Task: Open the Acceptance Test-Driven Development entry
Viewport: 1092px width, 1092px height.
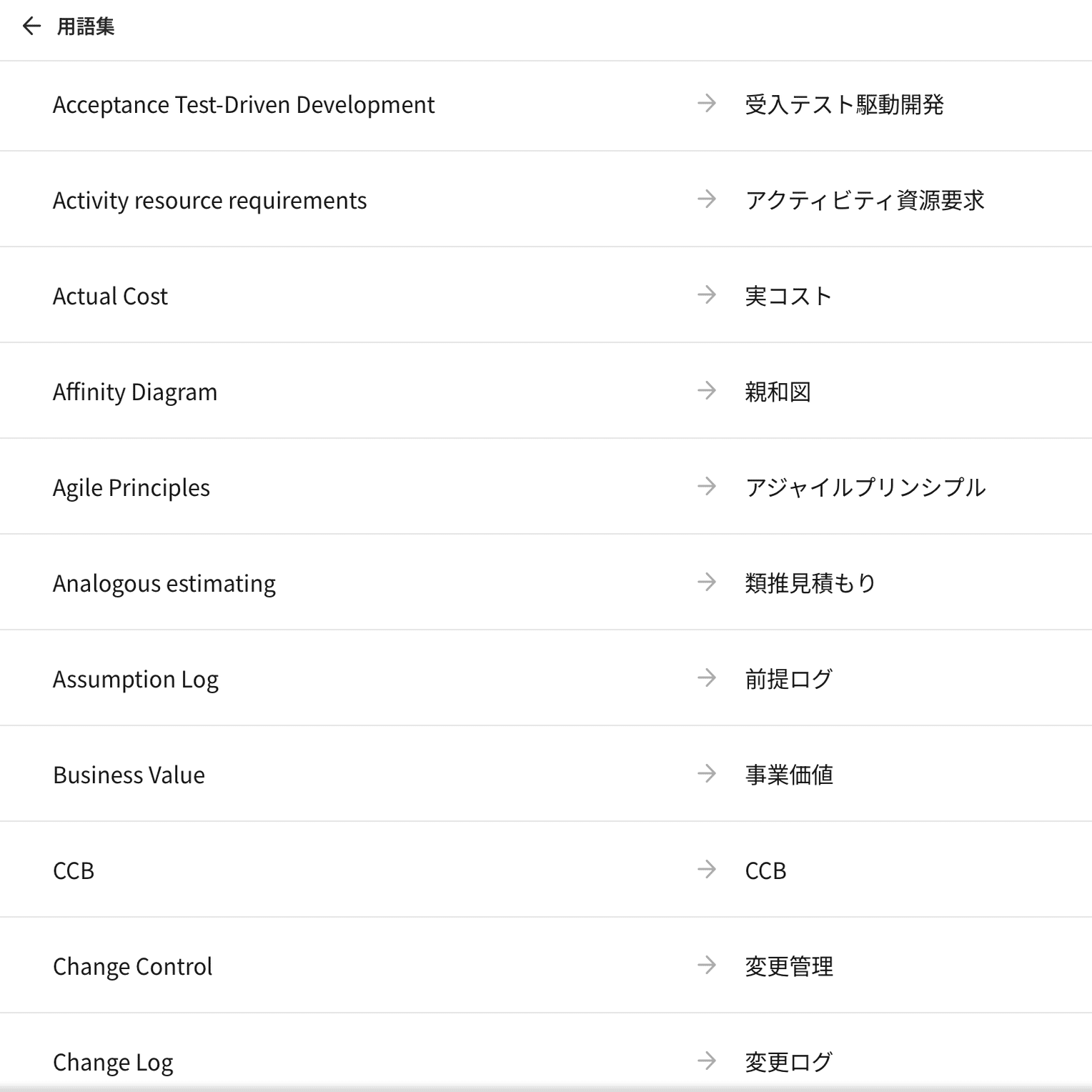Action: coord(546,106)
